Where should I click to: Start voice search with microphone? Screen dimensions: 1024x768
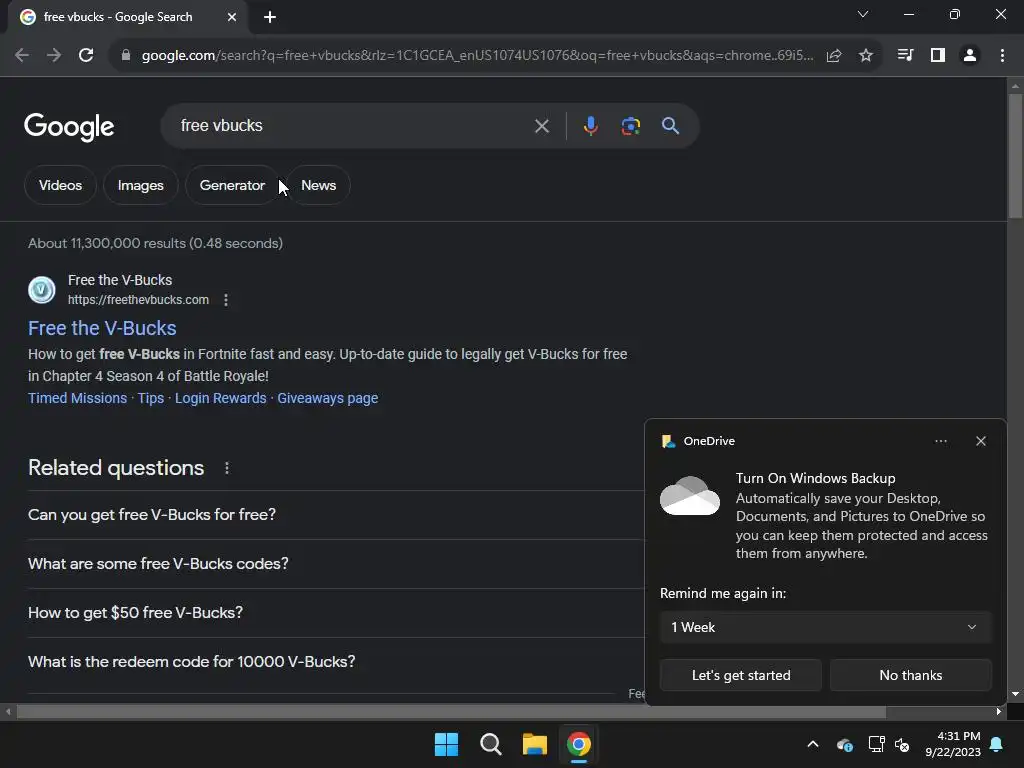(x=590, y=126)
